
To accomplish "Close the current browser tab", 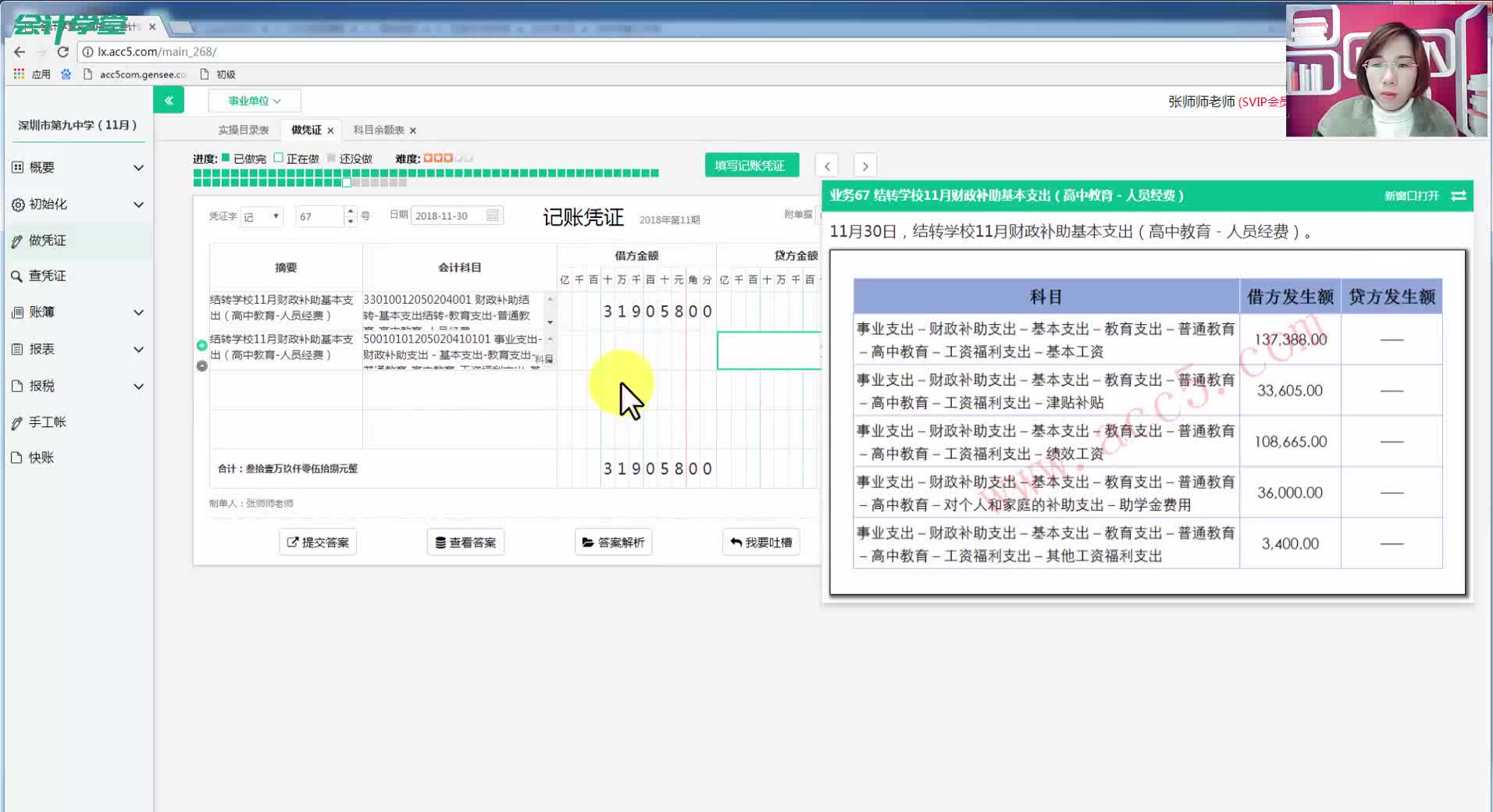I will click(152, 27).
